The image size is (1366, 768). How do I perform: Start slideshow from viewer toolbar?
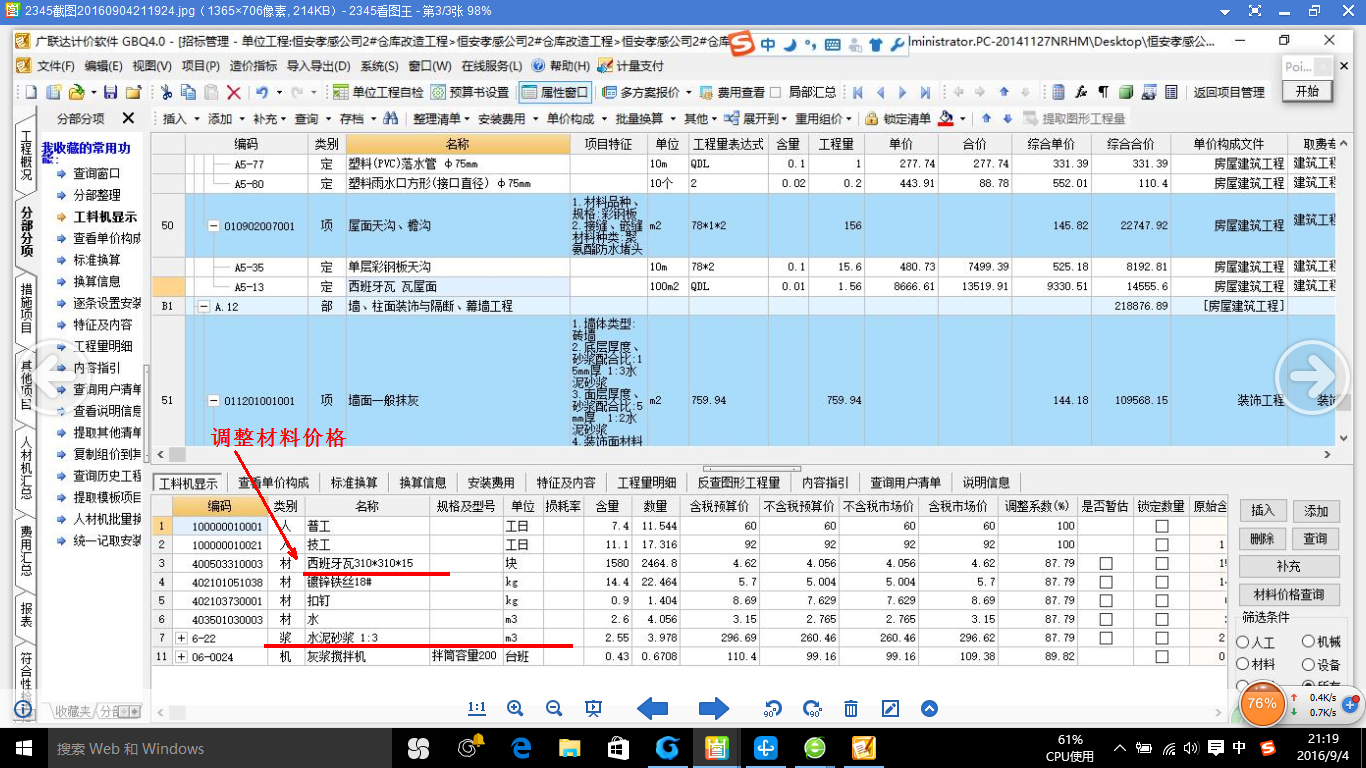(593, 708)
